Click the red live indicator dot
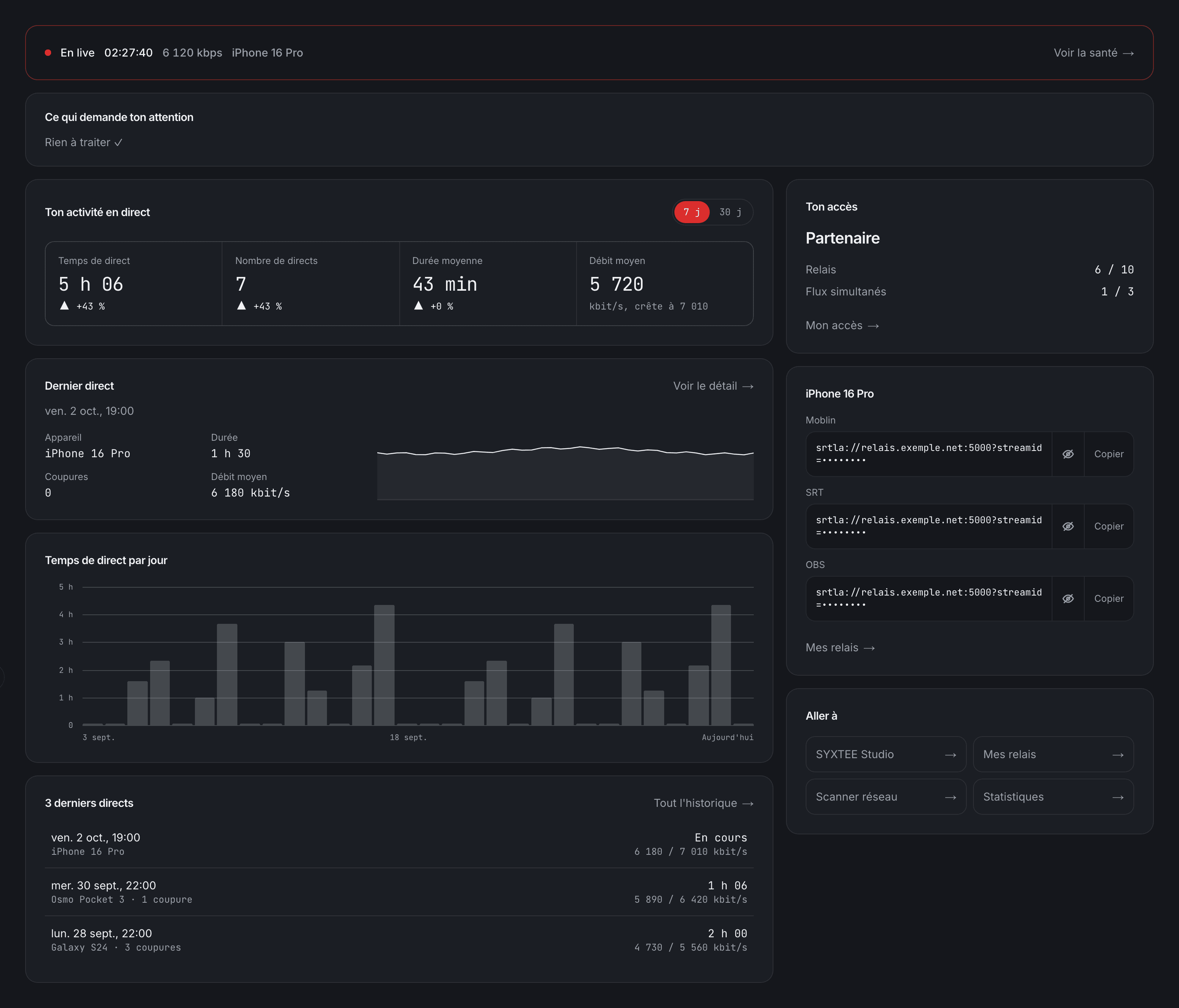This screenshot has height=1008, width=1179. (48, 53)
